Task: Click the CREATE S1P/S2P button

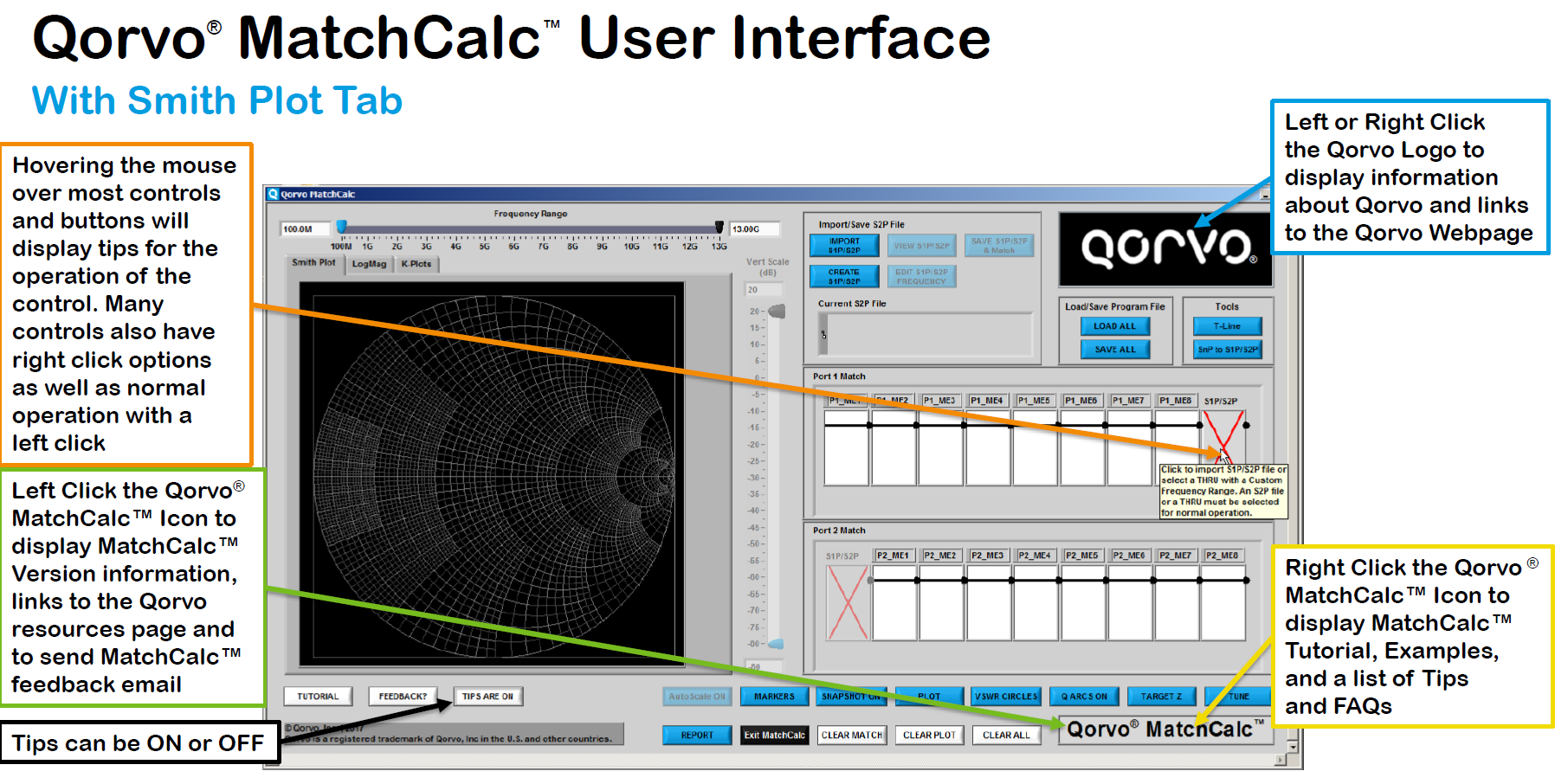Action: coord(844,276)
